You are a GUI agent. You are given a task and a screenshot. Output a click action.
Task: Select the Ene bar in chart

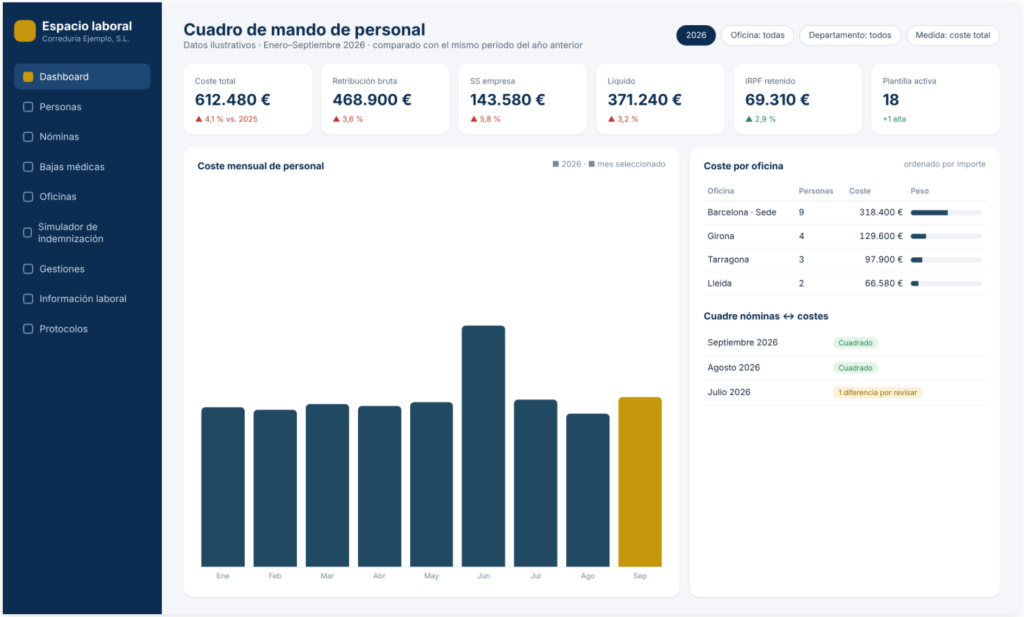point(223,487)
